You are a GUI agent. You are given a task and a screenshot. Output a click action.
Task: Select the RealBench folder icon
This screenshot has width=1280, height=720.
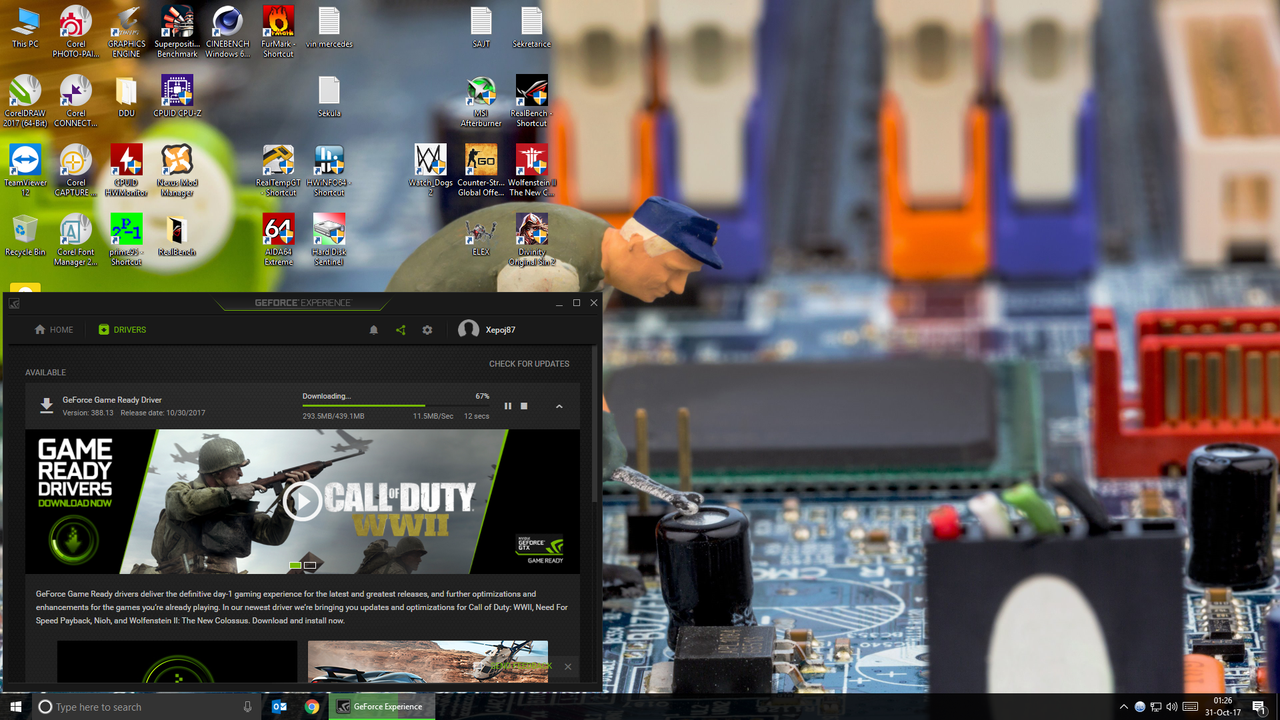[177, 236]
